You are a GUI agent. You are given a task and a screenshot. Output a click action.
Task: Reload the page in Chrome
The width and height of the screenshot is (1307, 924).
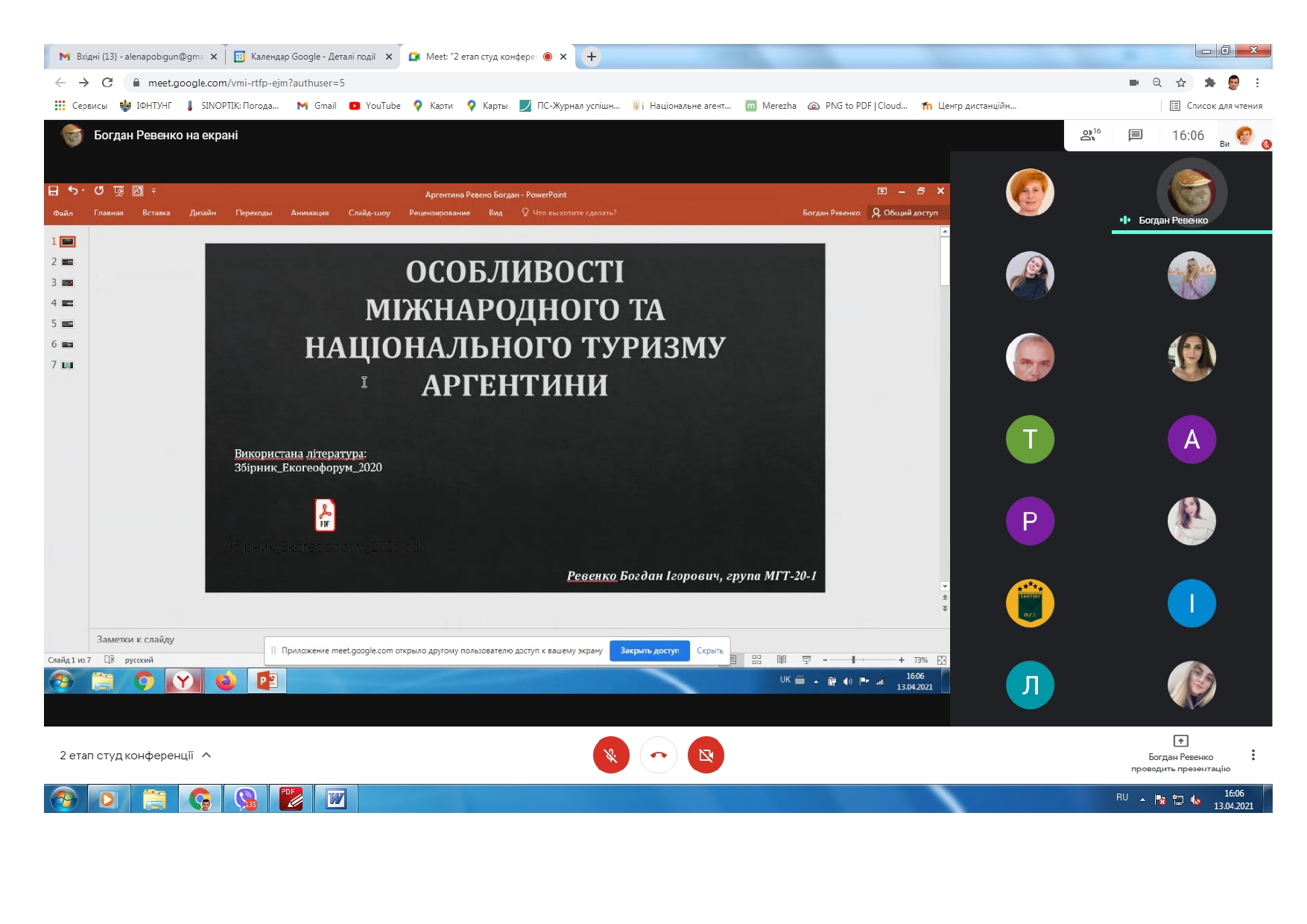pyautogui.click(x=107, y=83)
